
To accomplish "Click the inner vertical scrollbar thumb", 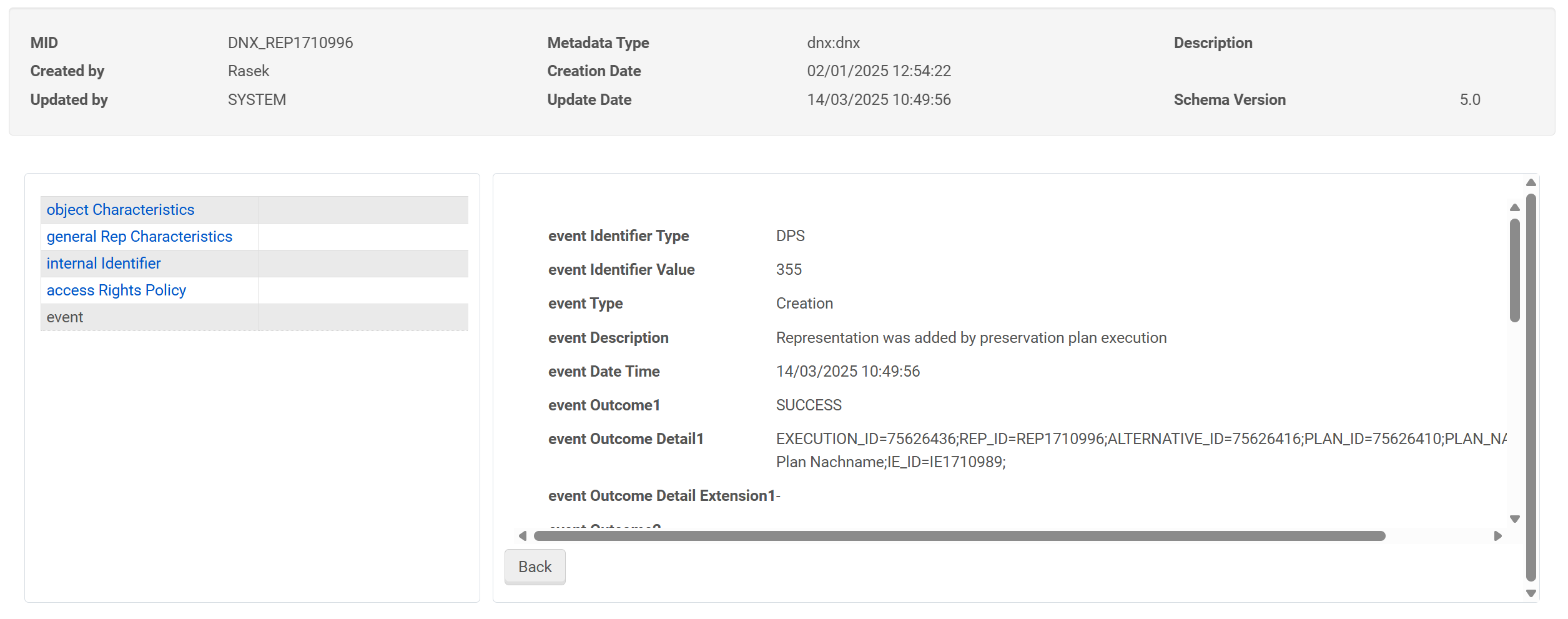I will point(1514,270).
